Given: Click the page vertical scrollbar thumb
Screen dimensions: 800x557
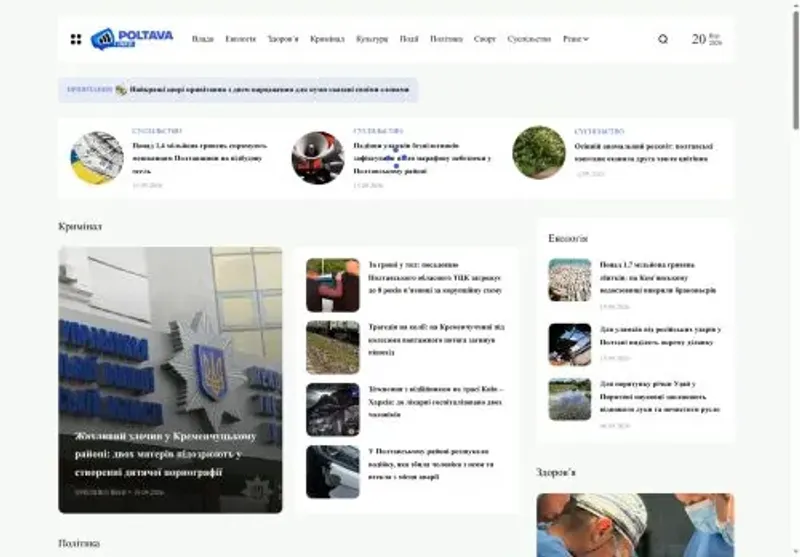Looking at the screenshot, I should point(795,70).
